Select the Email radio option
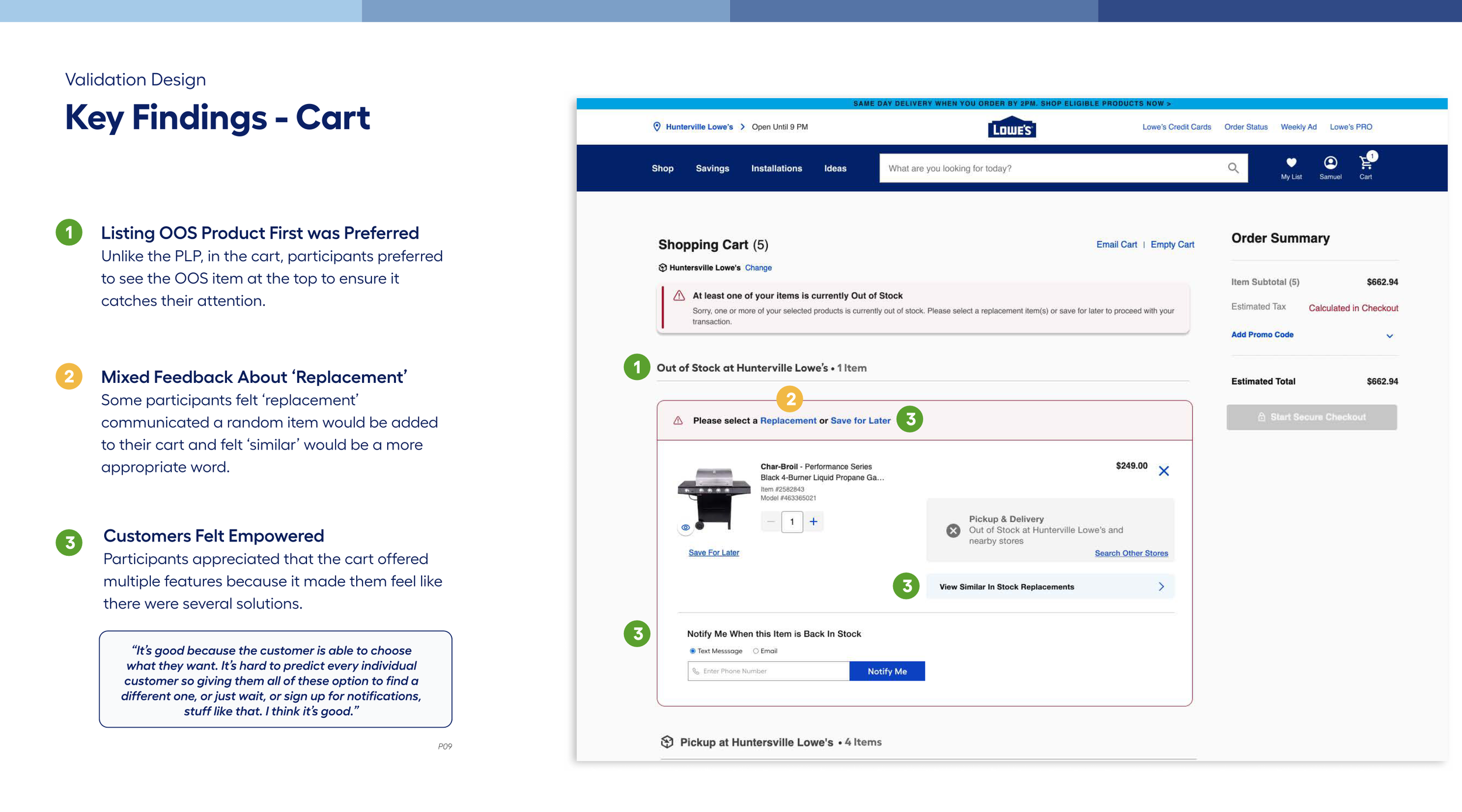The height and width of the screenshot is (812, 1462). (x=756, y=651)
